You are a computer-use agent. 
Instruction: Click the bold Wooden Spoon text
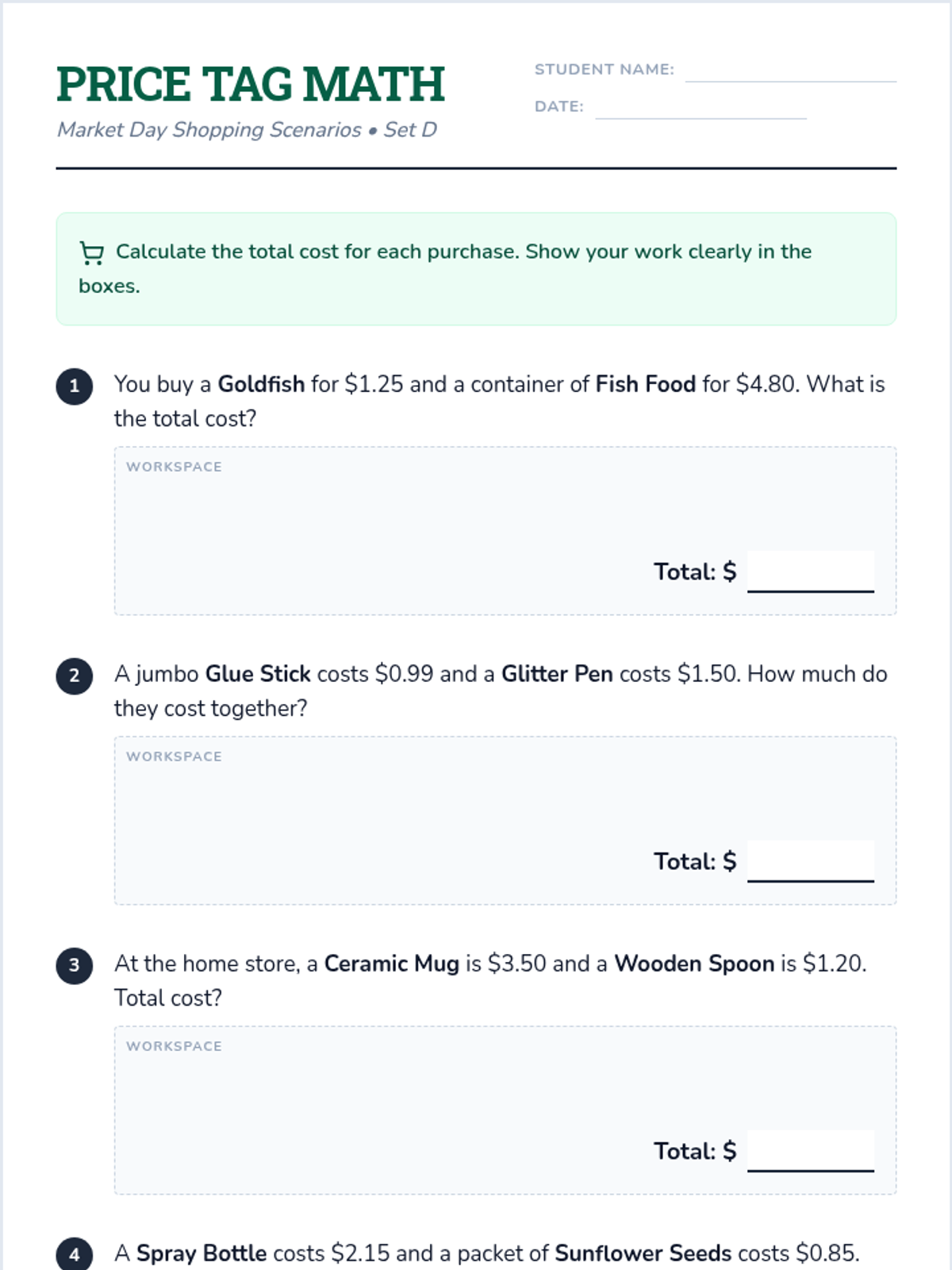point(694,964)
